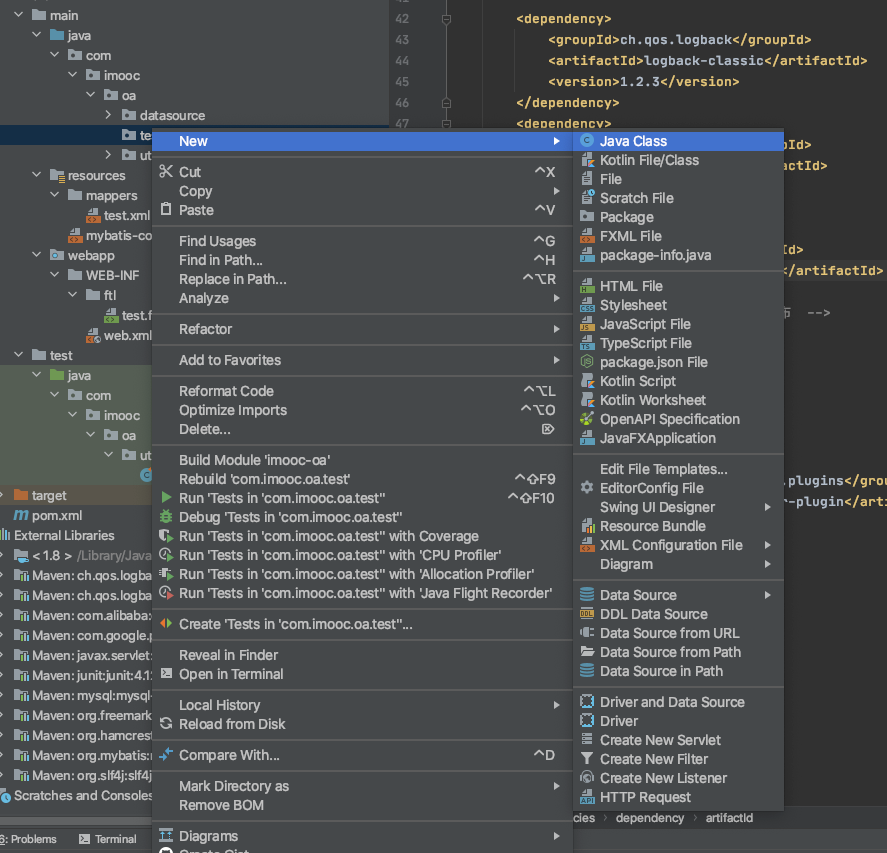The image size is (887, 853).
Task: Select pom.xml in the project tree
Action: (x=57, y=515)
